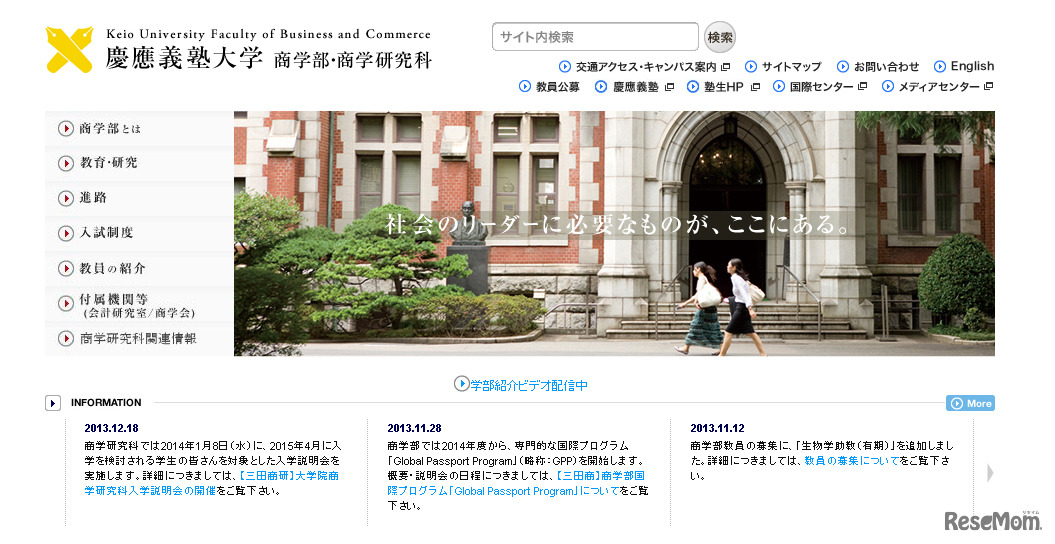The image size is (1055, 544).
Task: Open the 教員公募 link
Action: click(x=558, y=87)
